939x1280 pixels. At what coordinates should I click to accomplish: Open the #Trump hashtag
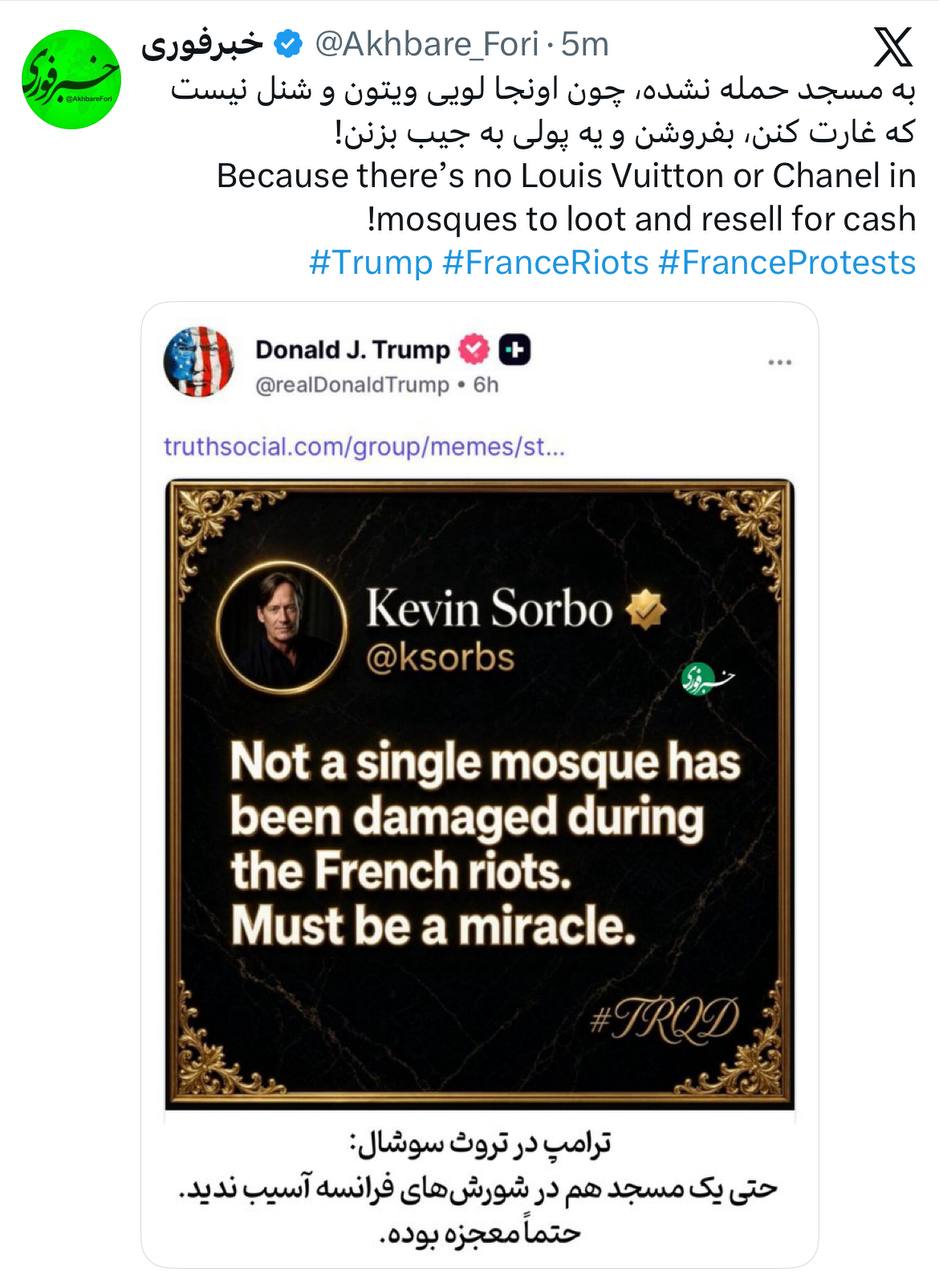[x=371, y=262]
